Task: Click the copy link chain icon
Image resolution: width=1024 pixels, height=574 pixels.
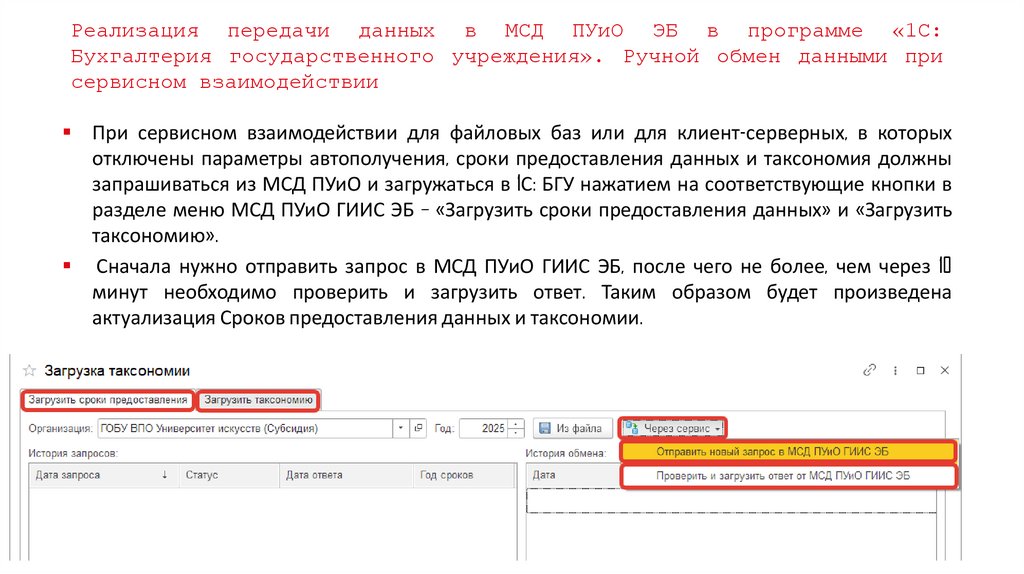Action: click(869, 370)
